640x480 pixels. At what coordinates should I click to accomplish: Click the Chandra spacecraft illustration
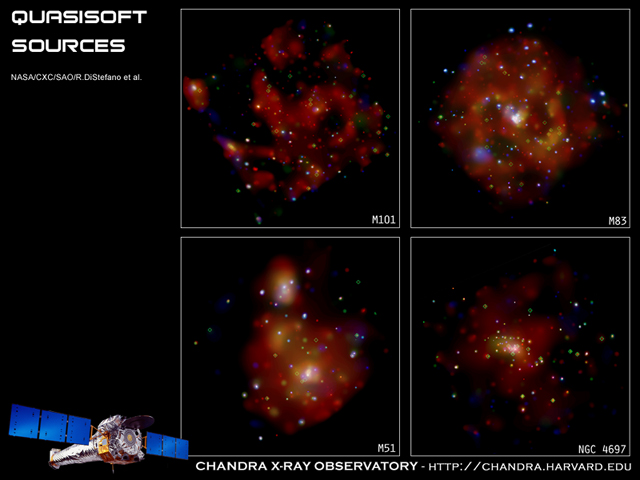coord(99,437)
